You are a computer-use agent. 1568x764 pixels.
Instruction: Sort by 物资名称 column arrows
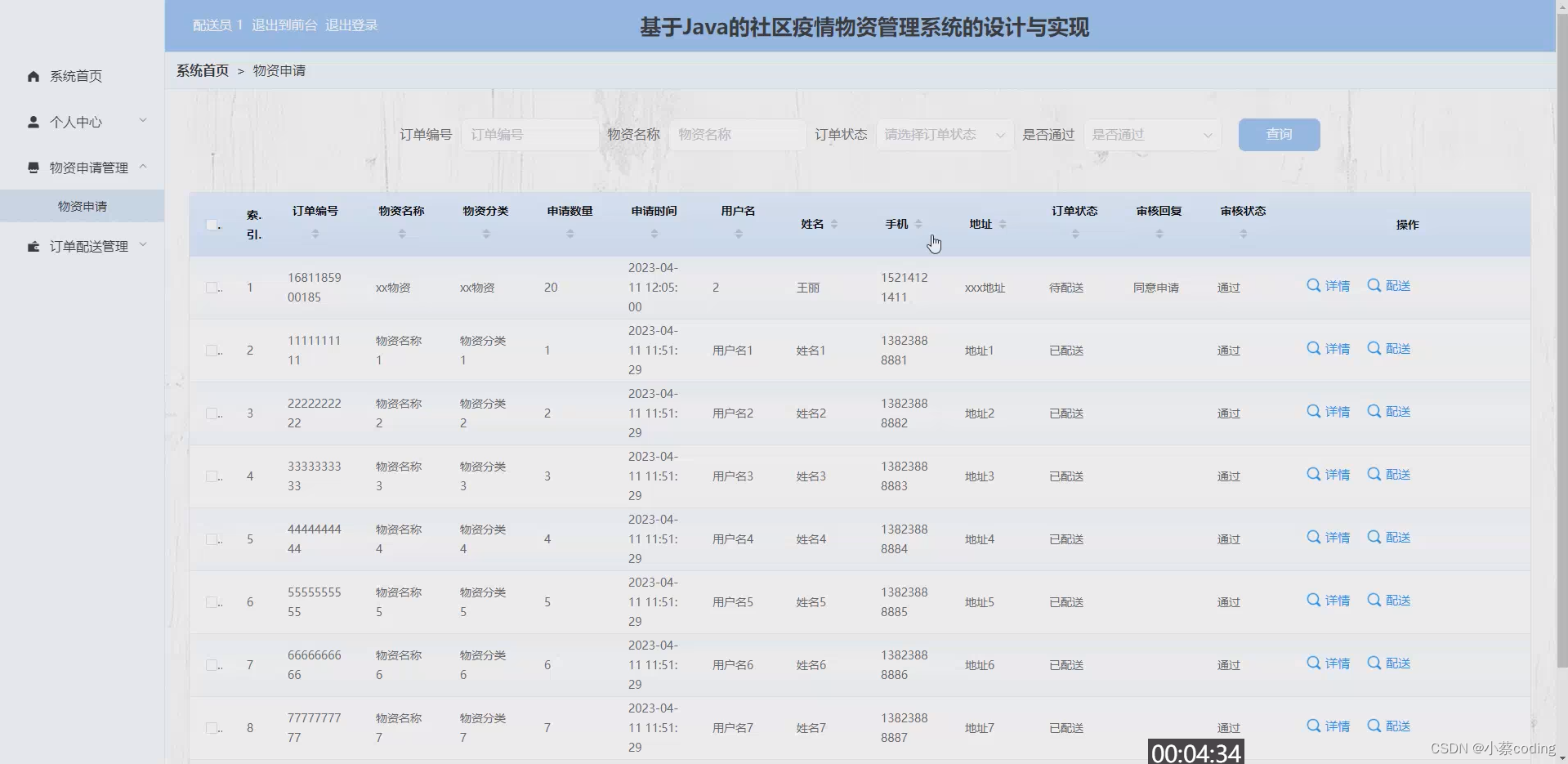pyautogui.click(x=402, y=235)
